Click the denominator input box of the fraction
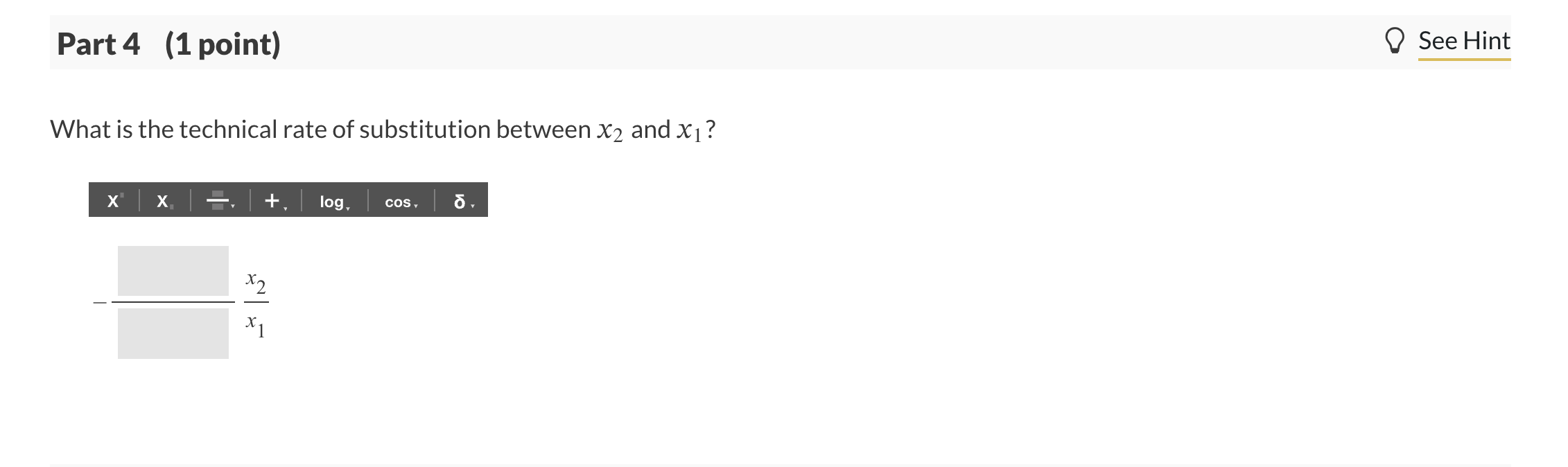Image resolution: width=1568 pixels, height=467 pixels. pos(173,335)
